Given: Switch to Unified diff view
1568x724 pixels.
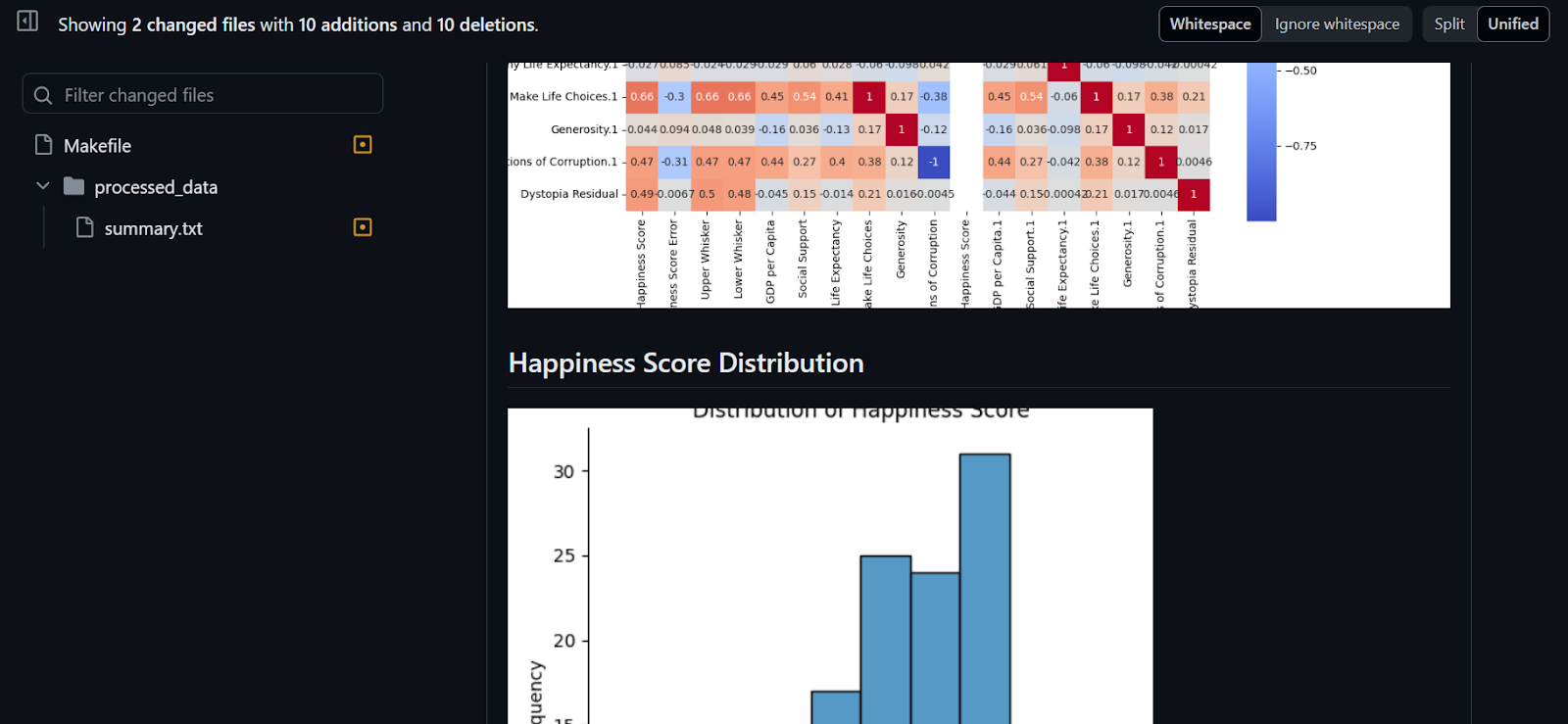Looking at the screenshot, I should (x=1513, y=24).
